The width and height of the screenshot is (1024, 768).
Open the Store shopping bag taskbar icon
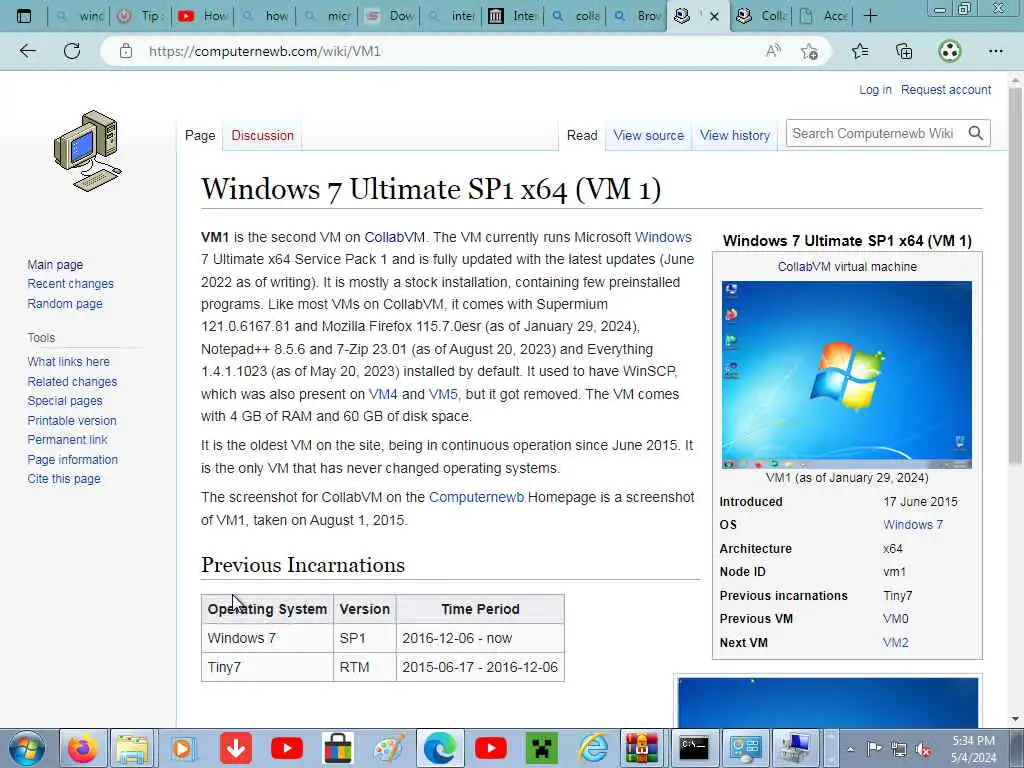pyautogui.click(x=338, y=748)
